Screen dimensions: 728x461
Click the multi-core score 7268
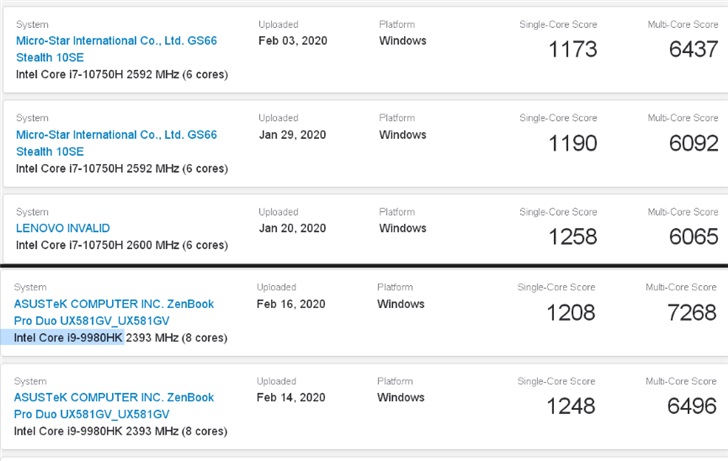pyautogui.click(x=691, y=313)
